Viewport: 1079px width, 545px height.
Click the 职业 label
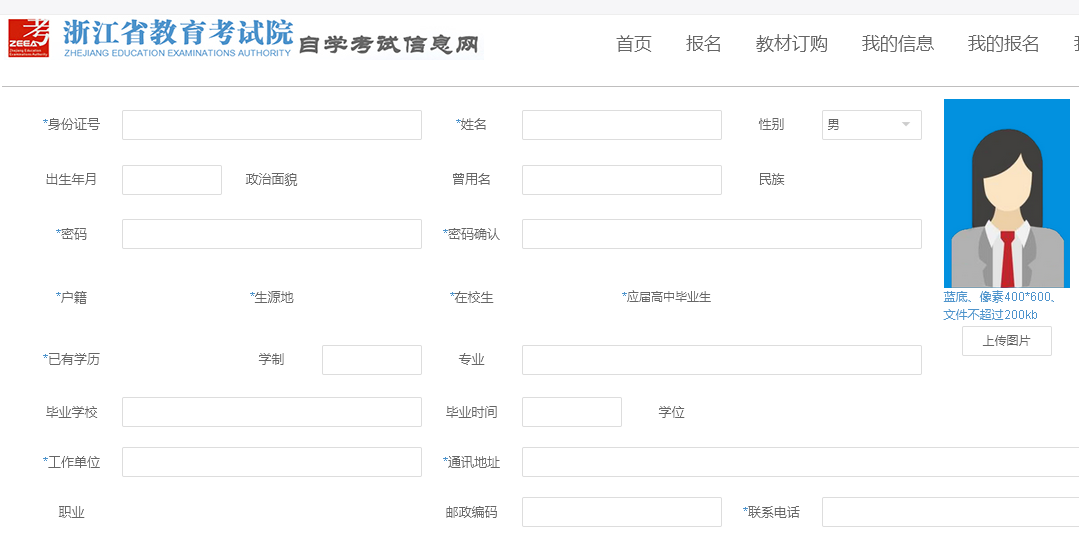[72, 513]
